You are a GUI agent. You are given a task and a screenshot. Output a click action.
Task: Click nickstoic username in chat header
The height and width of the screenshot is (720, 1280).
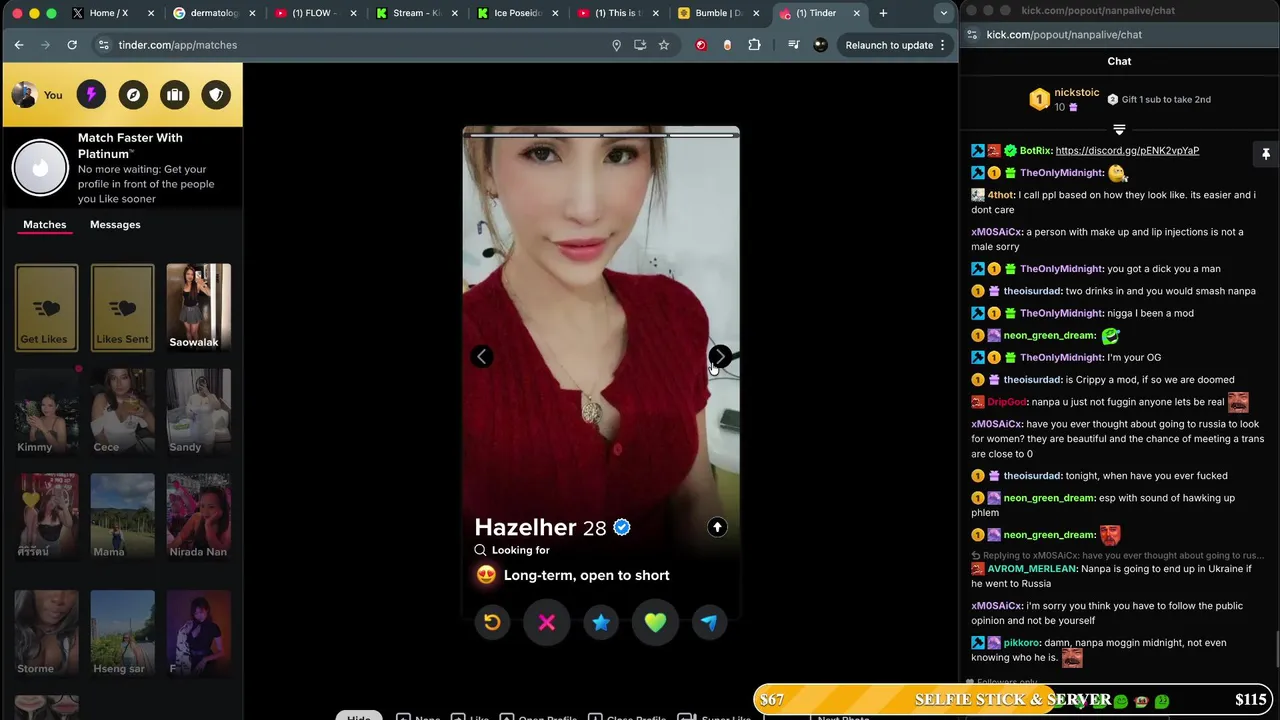[x=1076, y=92]
